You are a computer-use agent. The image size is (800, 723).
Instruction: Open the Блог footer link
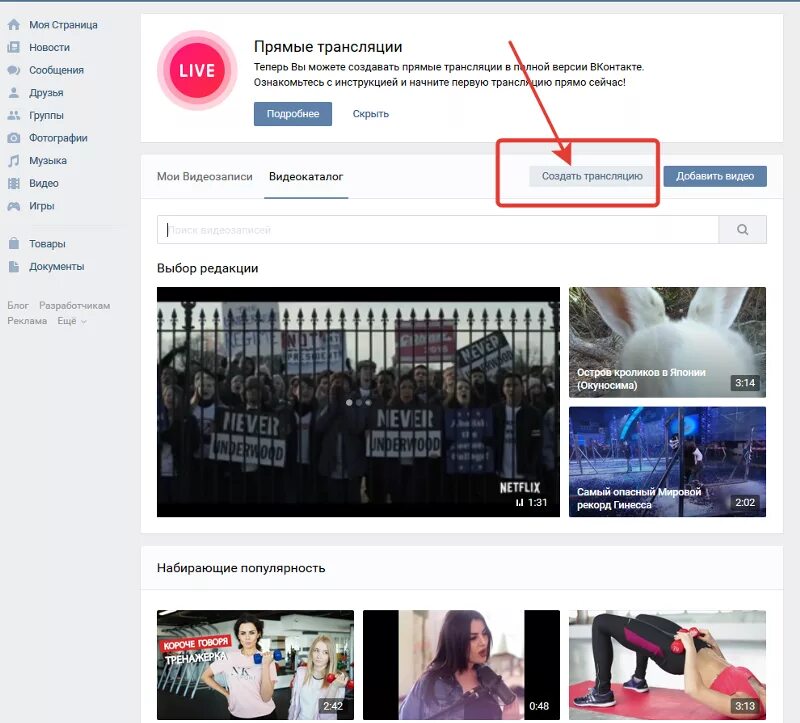[x=18, y=306]
